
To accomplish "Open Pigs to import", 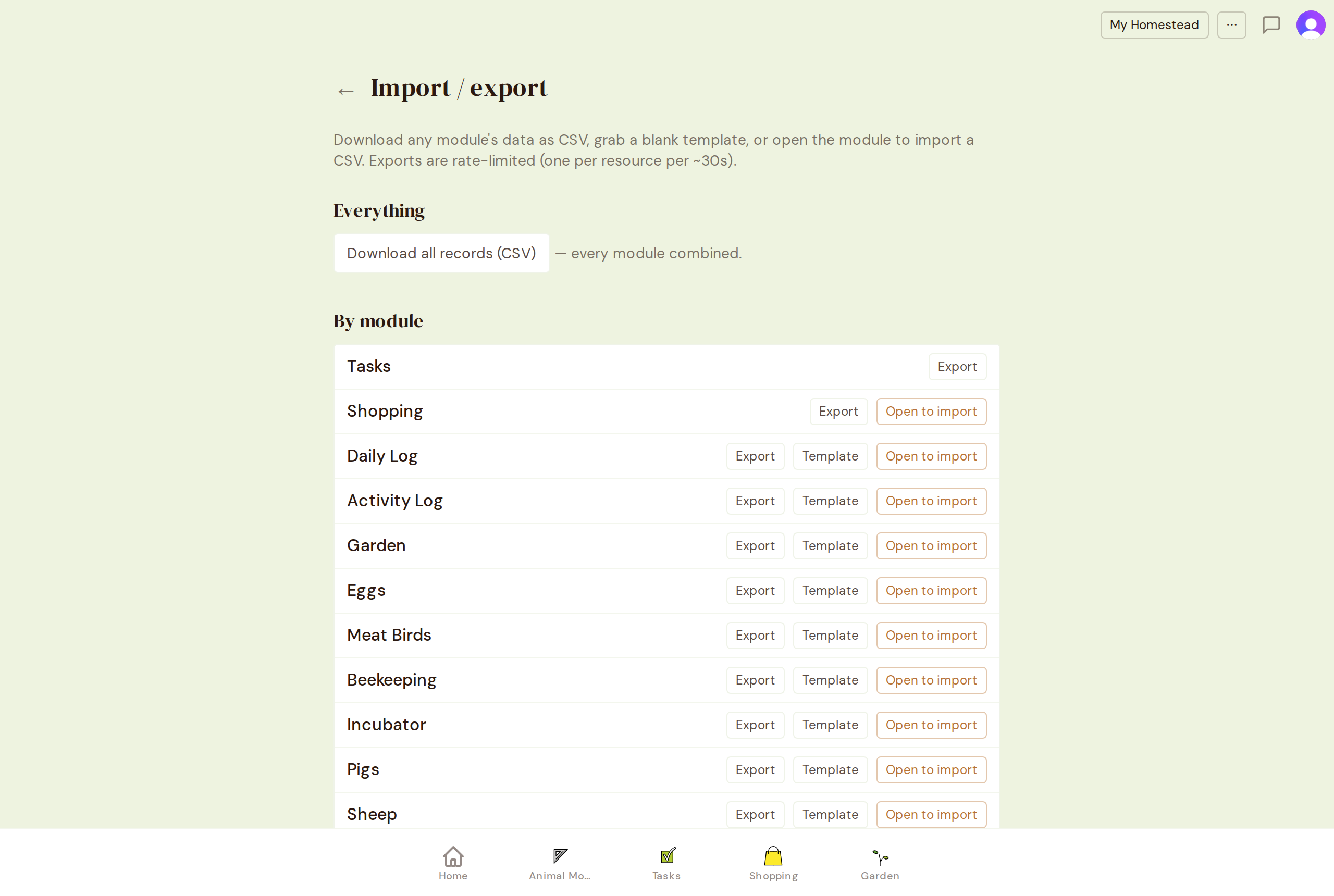I will tap(931, 770).
